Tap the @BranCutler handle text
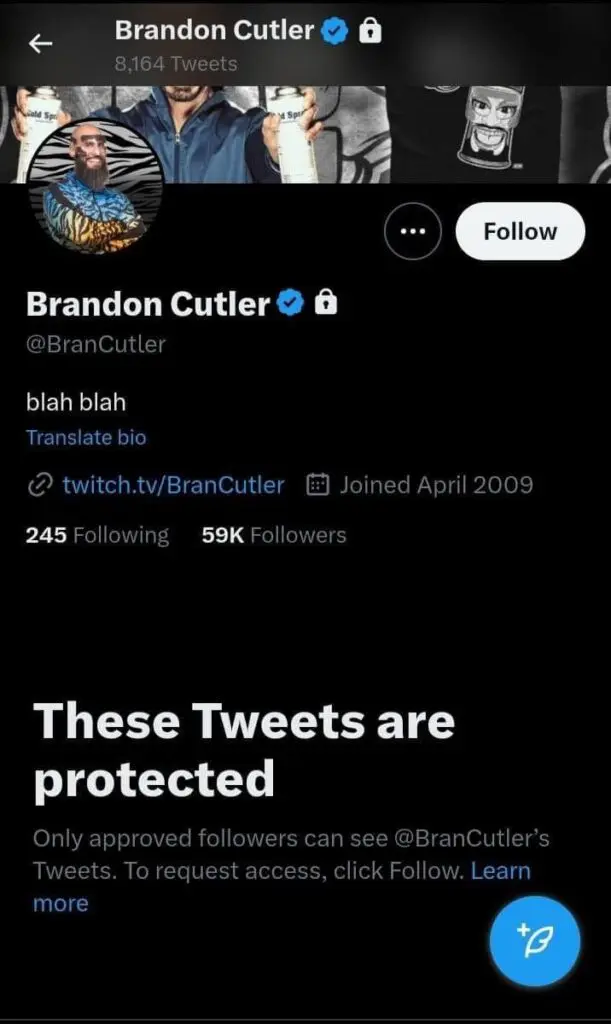The width and height of the screenshot is (611, 1024). tap(96, 345)
